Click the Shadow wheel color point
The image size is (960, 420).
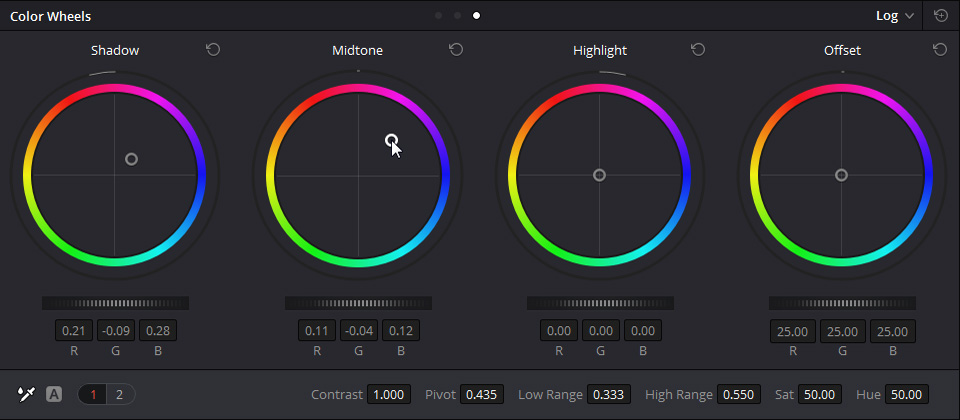[x=131, y=159]
